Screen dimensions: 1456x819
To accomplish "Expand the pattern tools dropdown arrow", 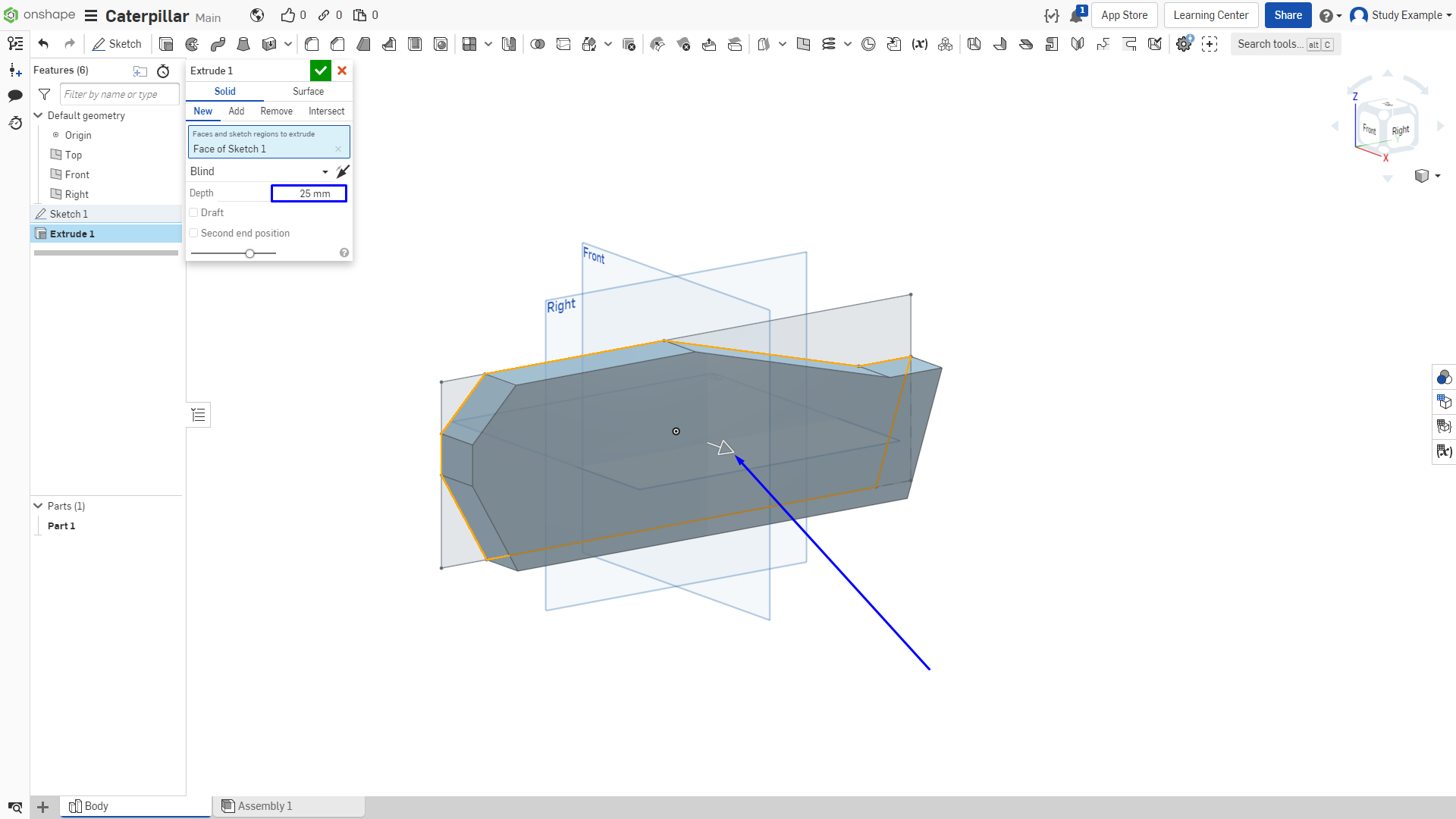I will point(488,44).
